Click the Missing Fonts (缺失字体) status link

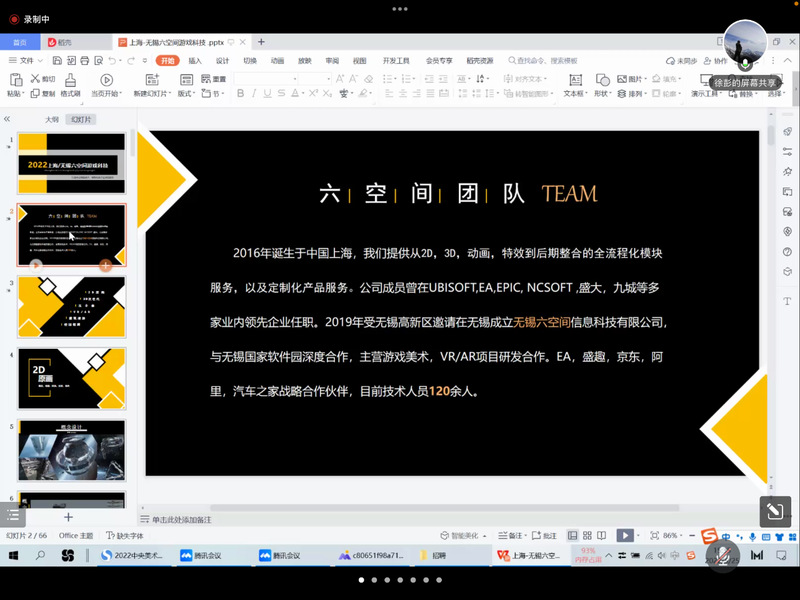pyautogui.click(x=125, y=535)
